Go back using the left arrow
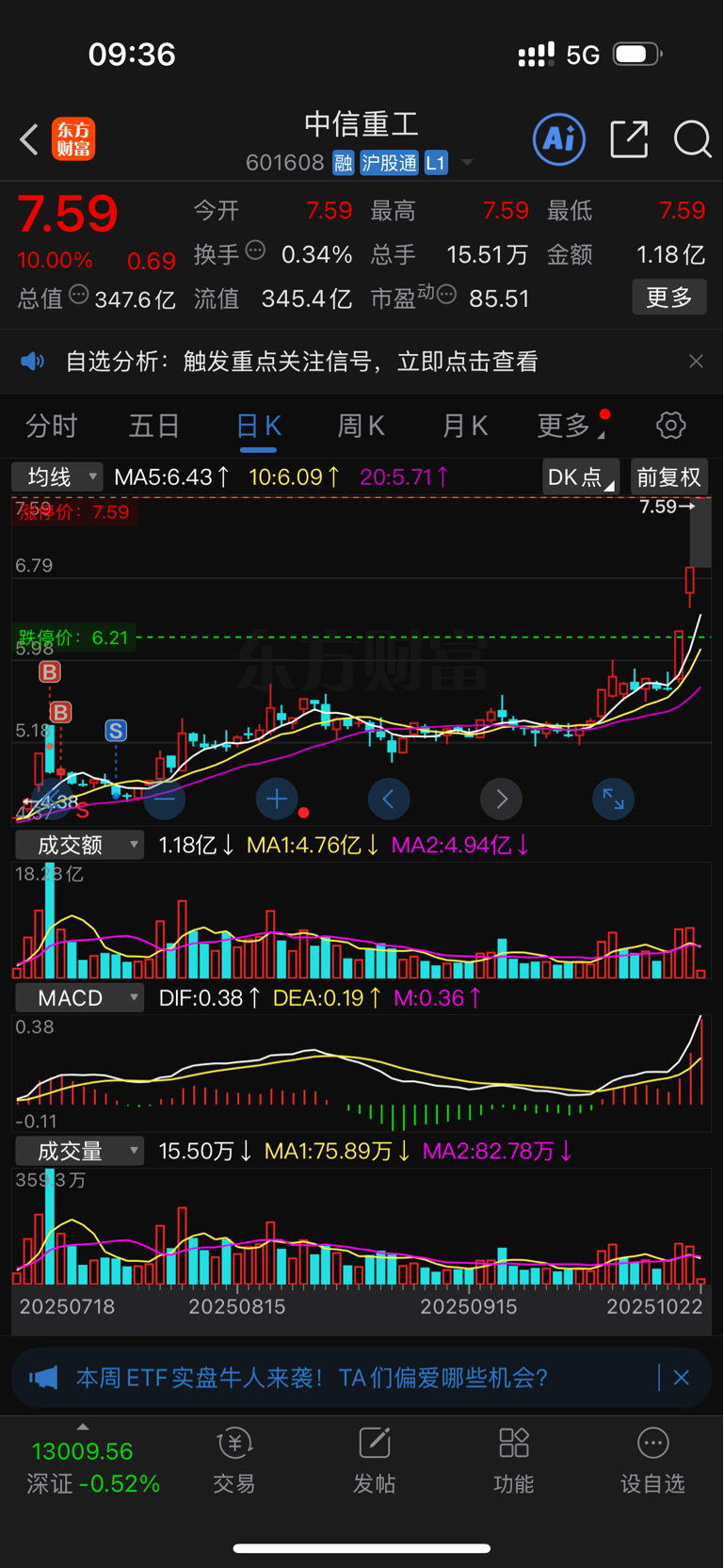 click(x=29, y=140)
